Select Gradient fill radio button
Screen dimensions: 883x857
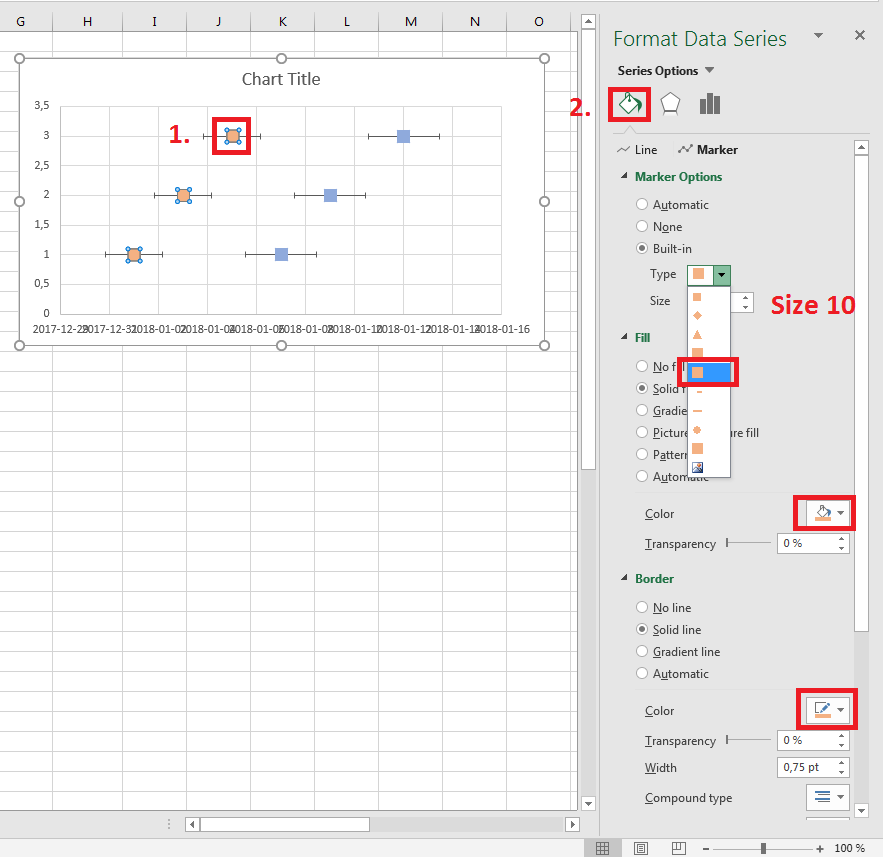coord(642,410)
